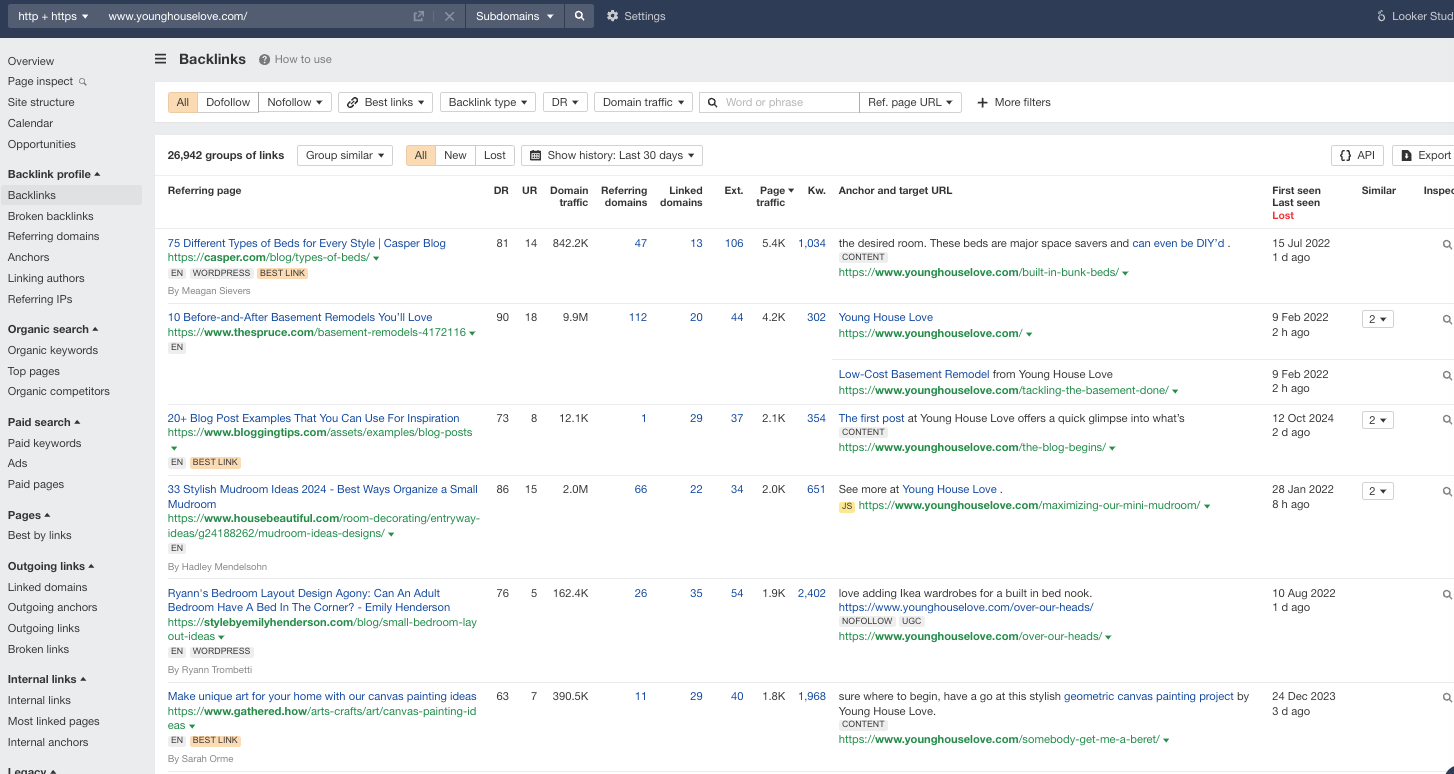Click the magnifier icon next to Page inspect
The height and width of the screenshot is (774, 1454).
pyautogui.click(x=83, y=82)
